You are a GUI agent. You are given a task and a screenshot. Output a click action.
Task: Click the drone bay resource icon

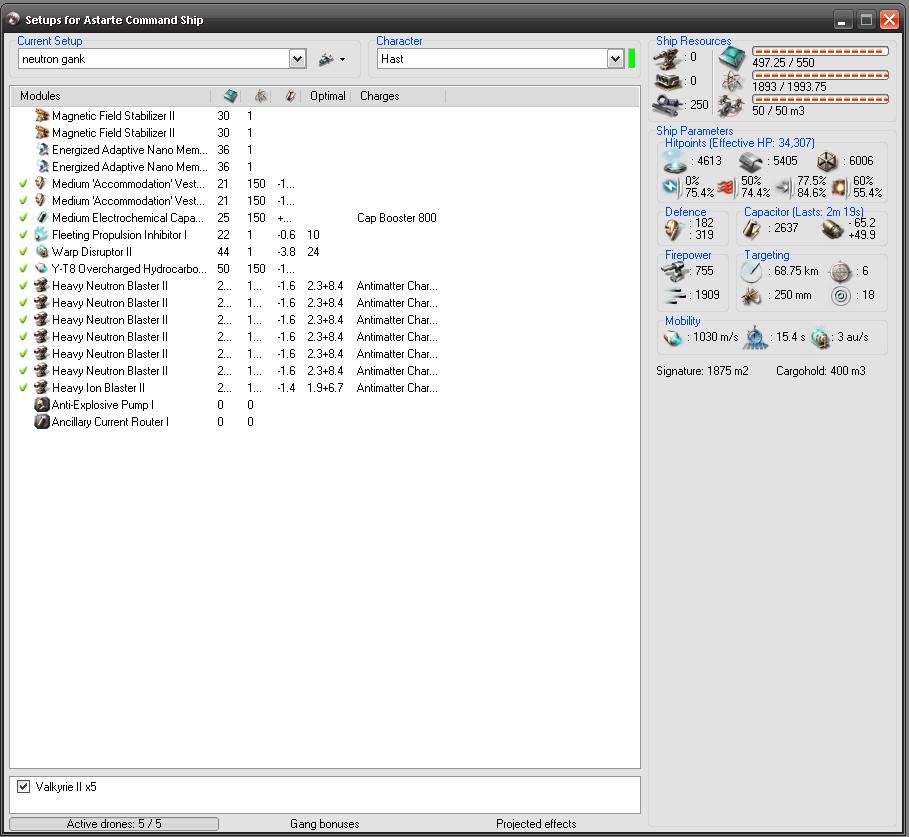click(731, 107)
